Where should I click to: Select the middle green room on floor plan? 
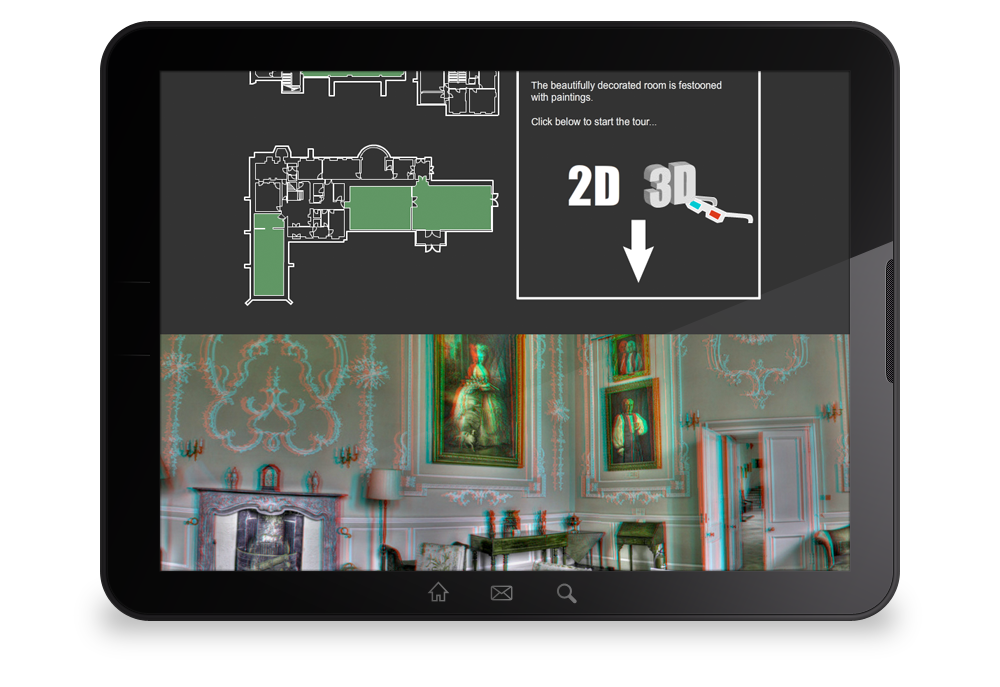[x=380, y=208]
